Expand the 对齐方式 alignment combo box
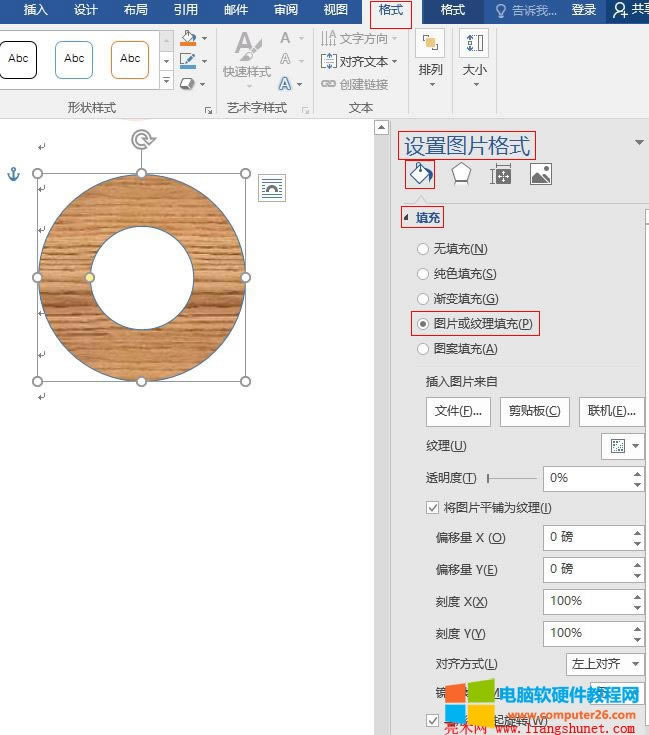Viewport: 649px width, 735px height. point(605,664)
